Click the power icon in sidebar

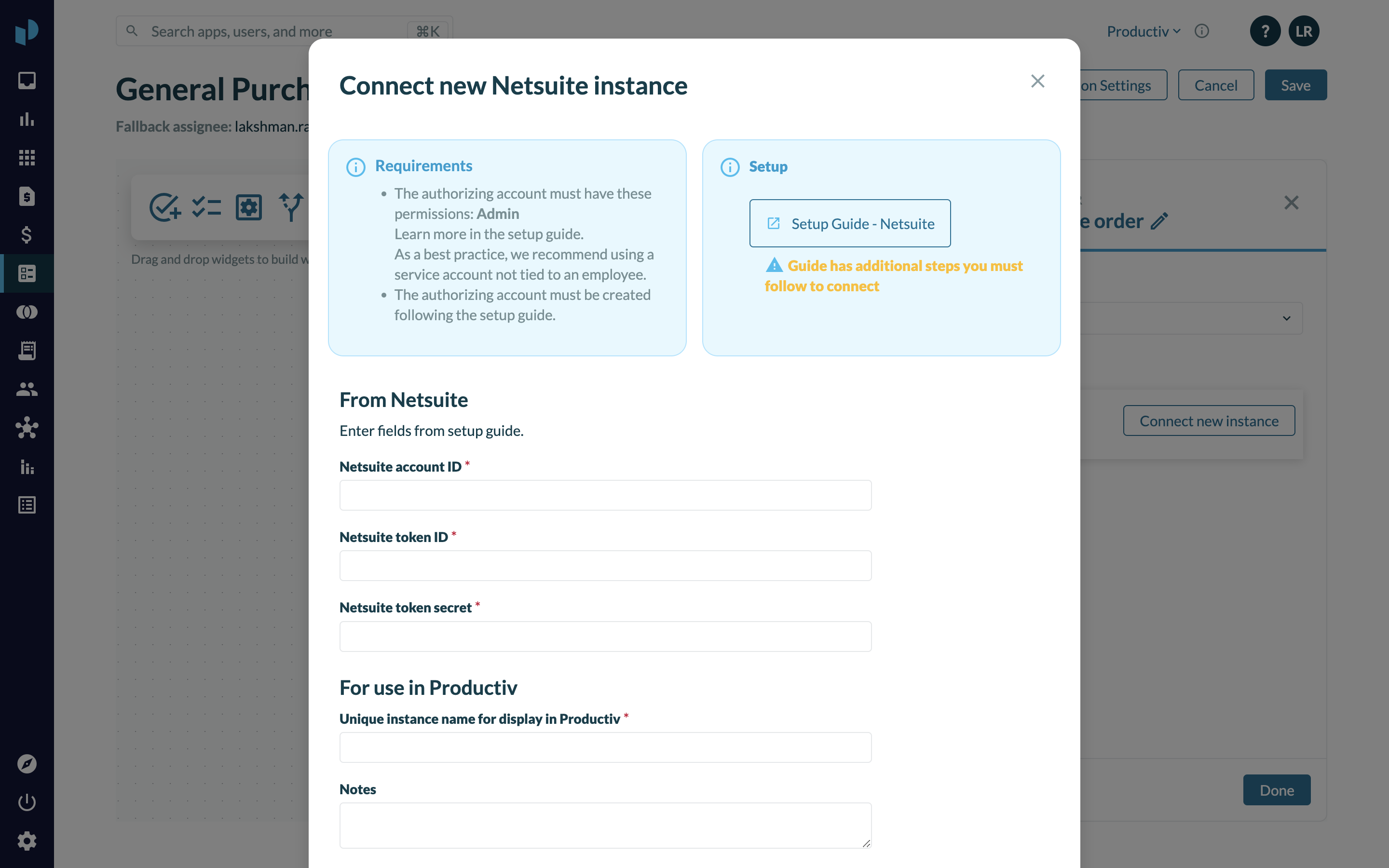tap(27, 802)
